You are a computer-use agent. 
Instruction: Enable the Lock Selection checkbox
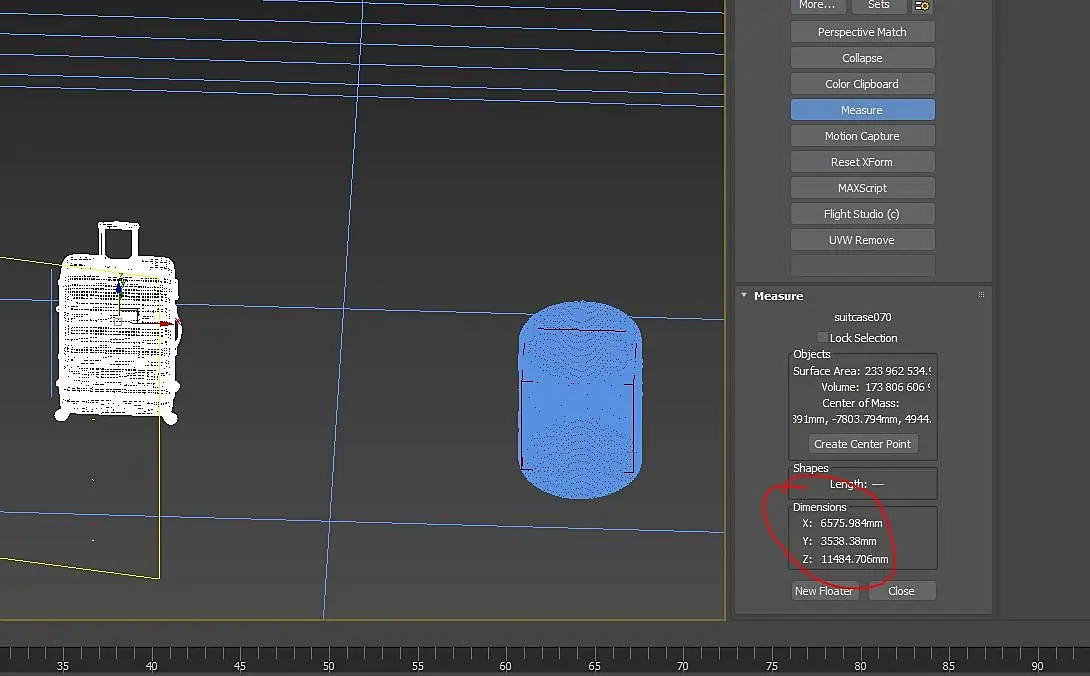[x=823, y=338]
